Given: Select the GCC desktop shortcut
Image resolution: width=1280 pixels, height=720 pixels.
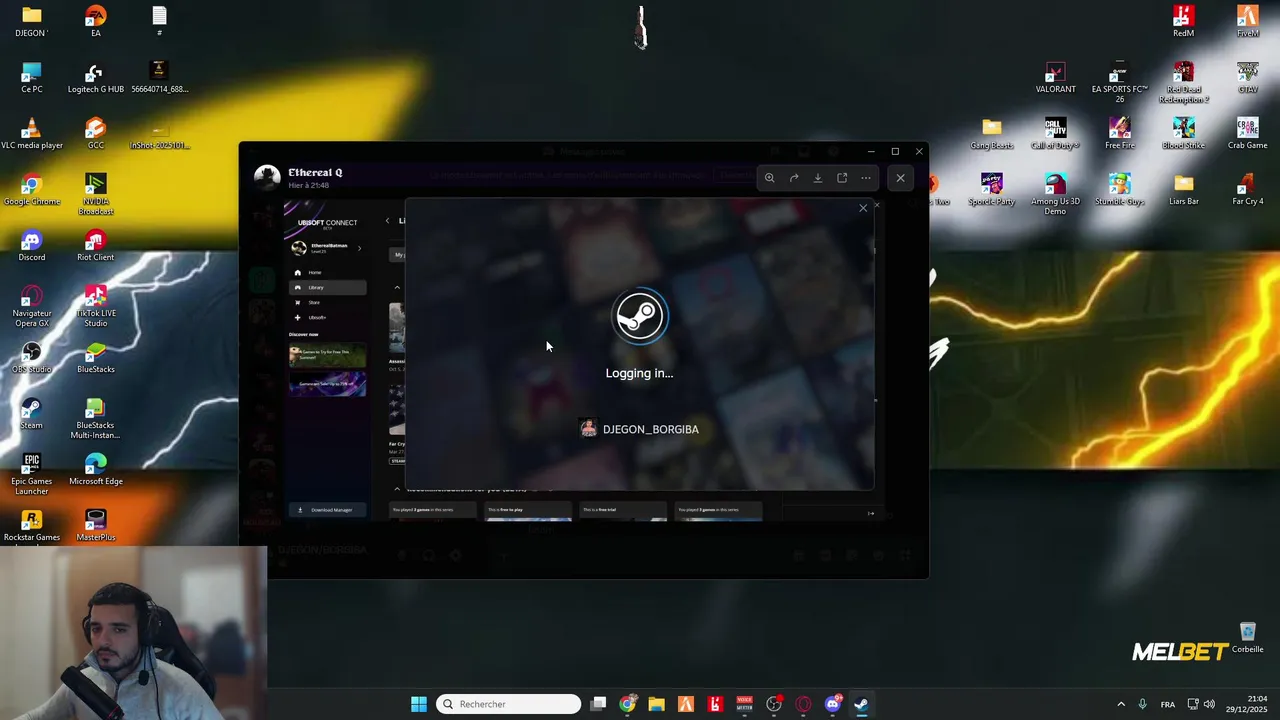Looking at the screenshot, I should point(96,134).
